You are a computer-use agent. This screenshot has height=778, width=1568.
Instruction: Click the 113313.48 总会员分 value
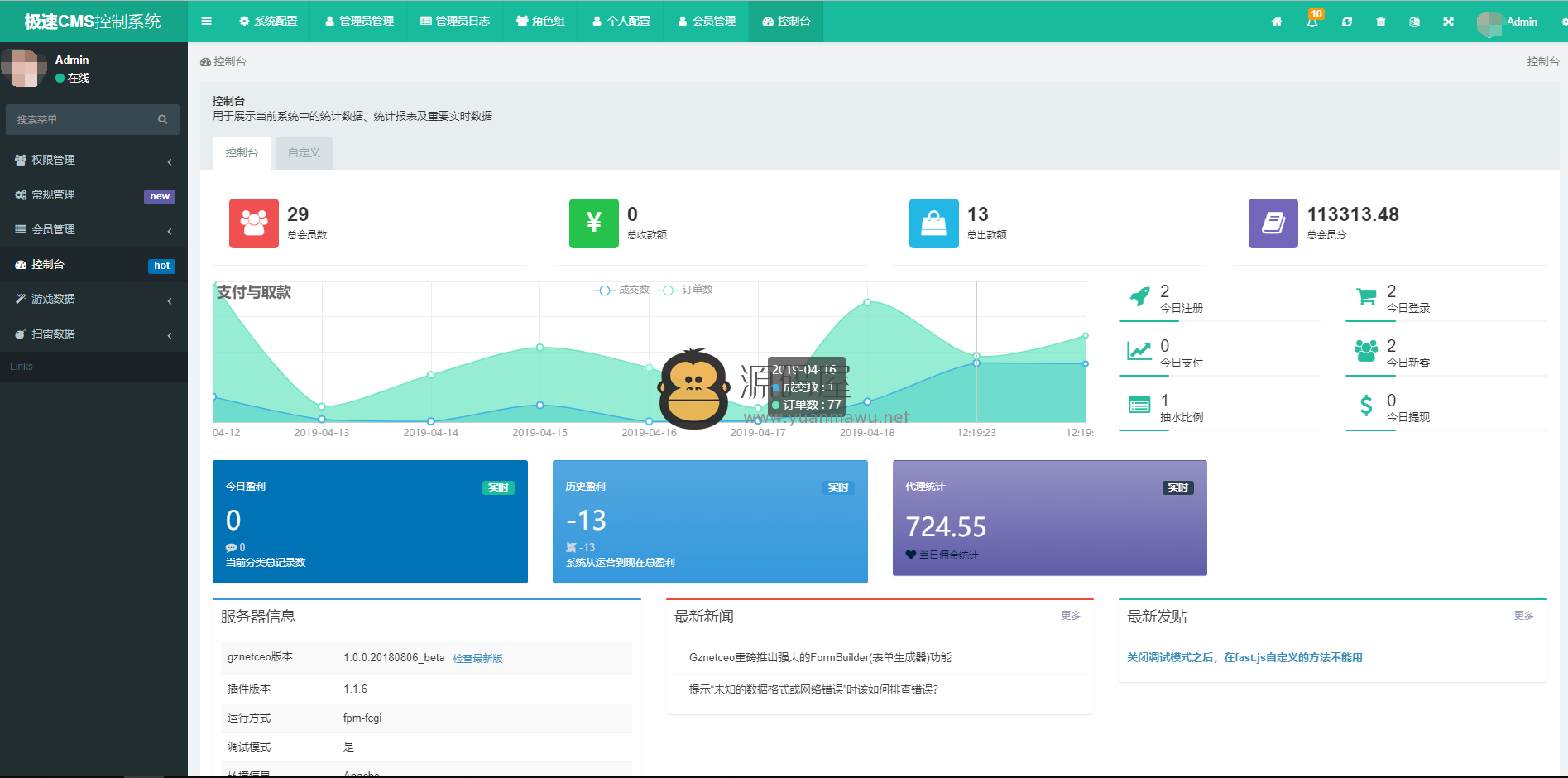pos(1353,214)
